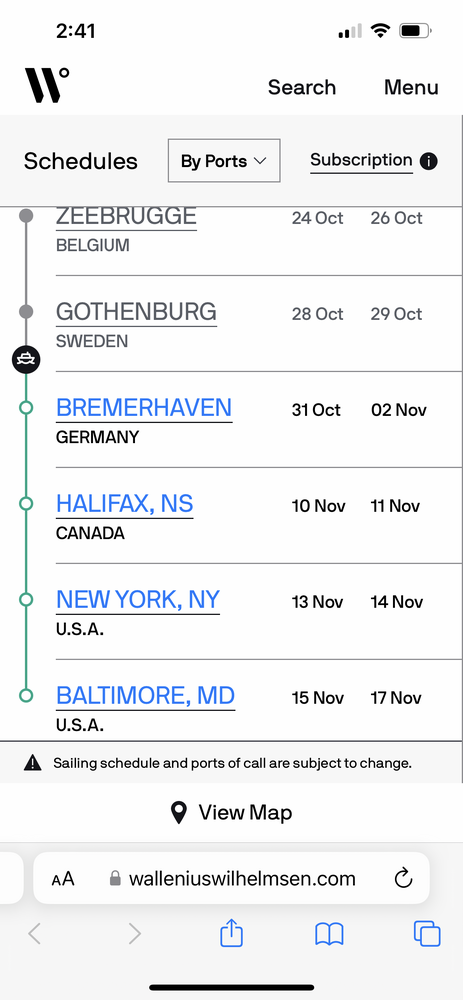Tap the Safari reload page icon

[403, 879]
